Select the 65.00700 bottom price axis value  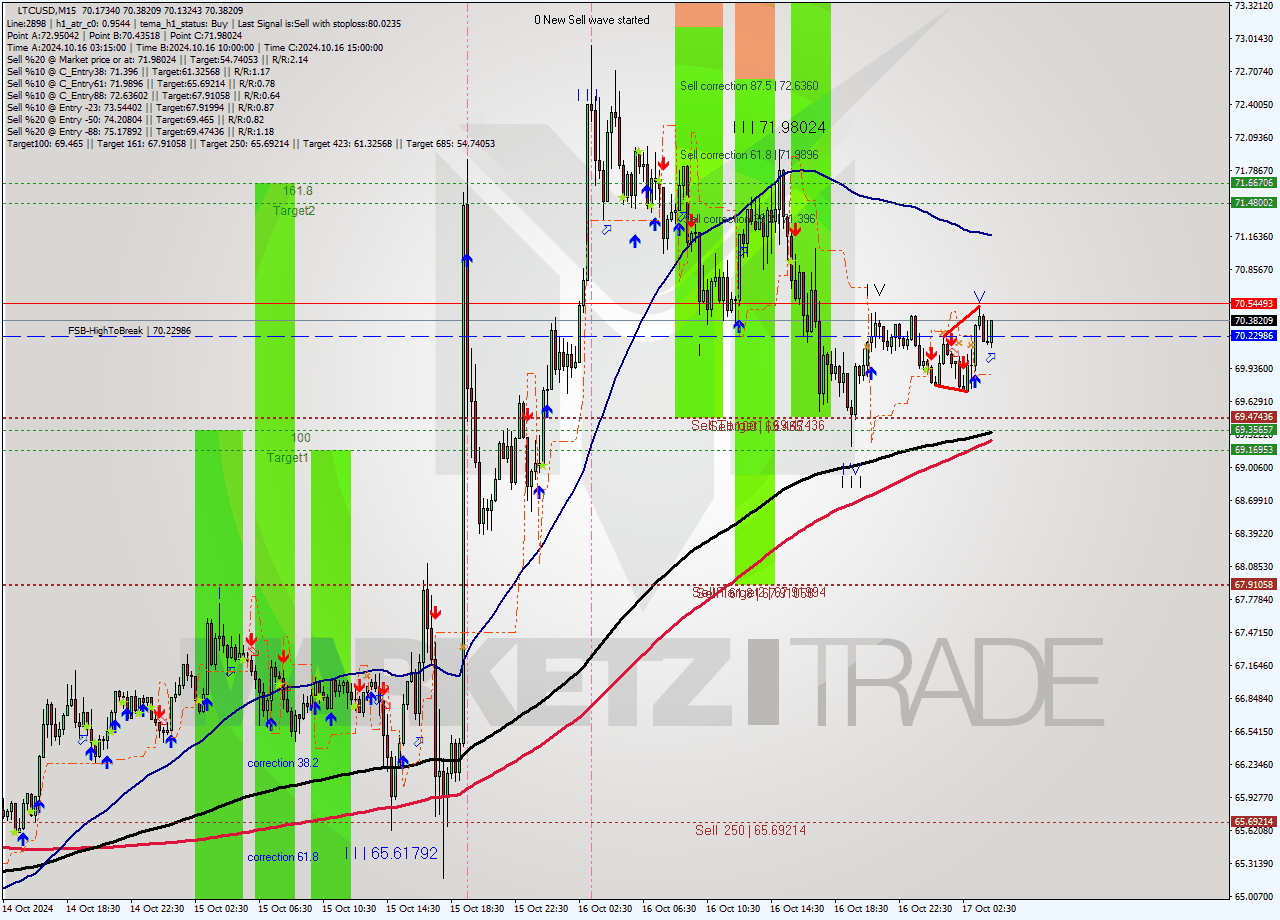[1254, 896]
